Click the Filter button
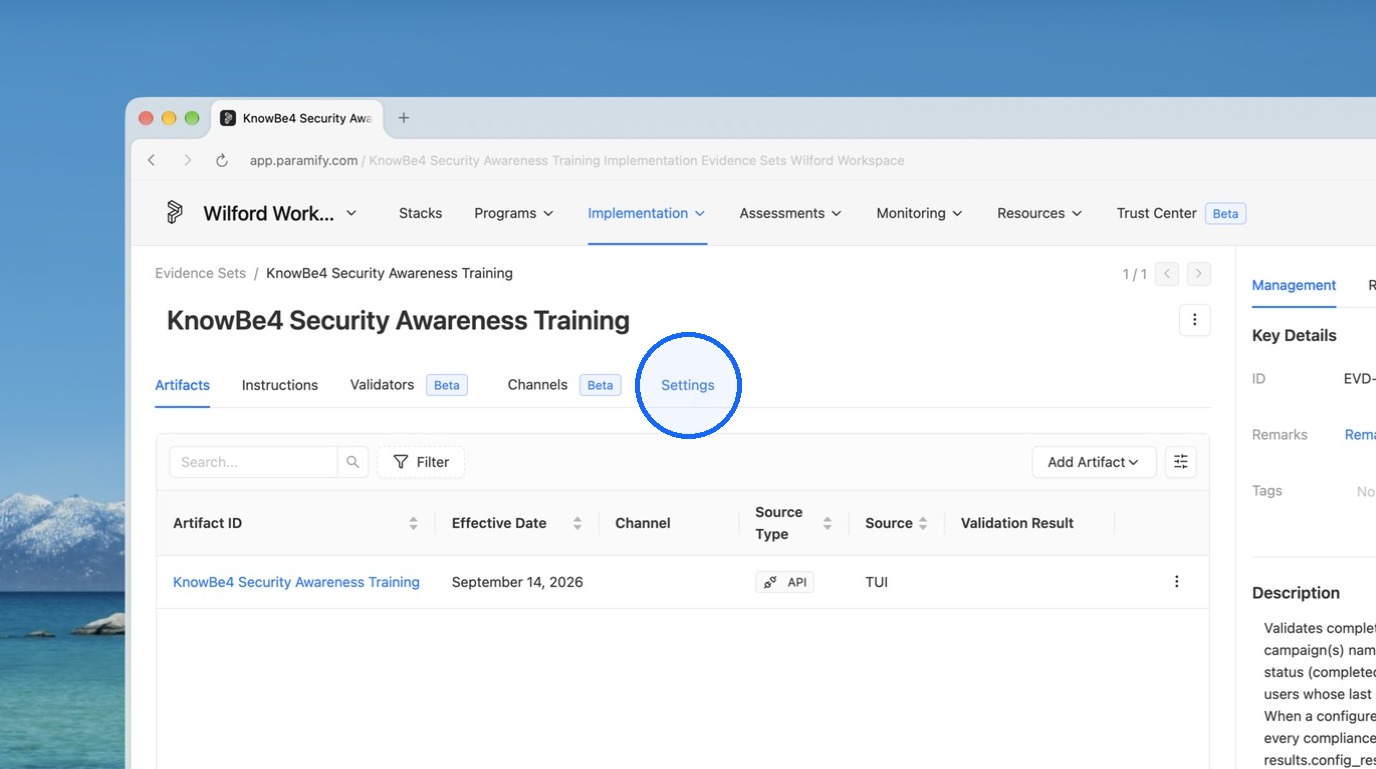Screen dimensions: 1376x769 421,462
